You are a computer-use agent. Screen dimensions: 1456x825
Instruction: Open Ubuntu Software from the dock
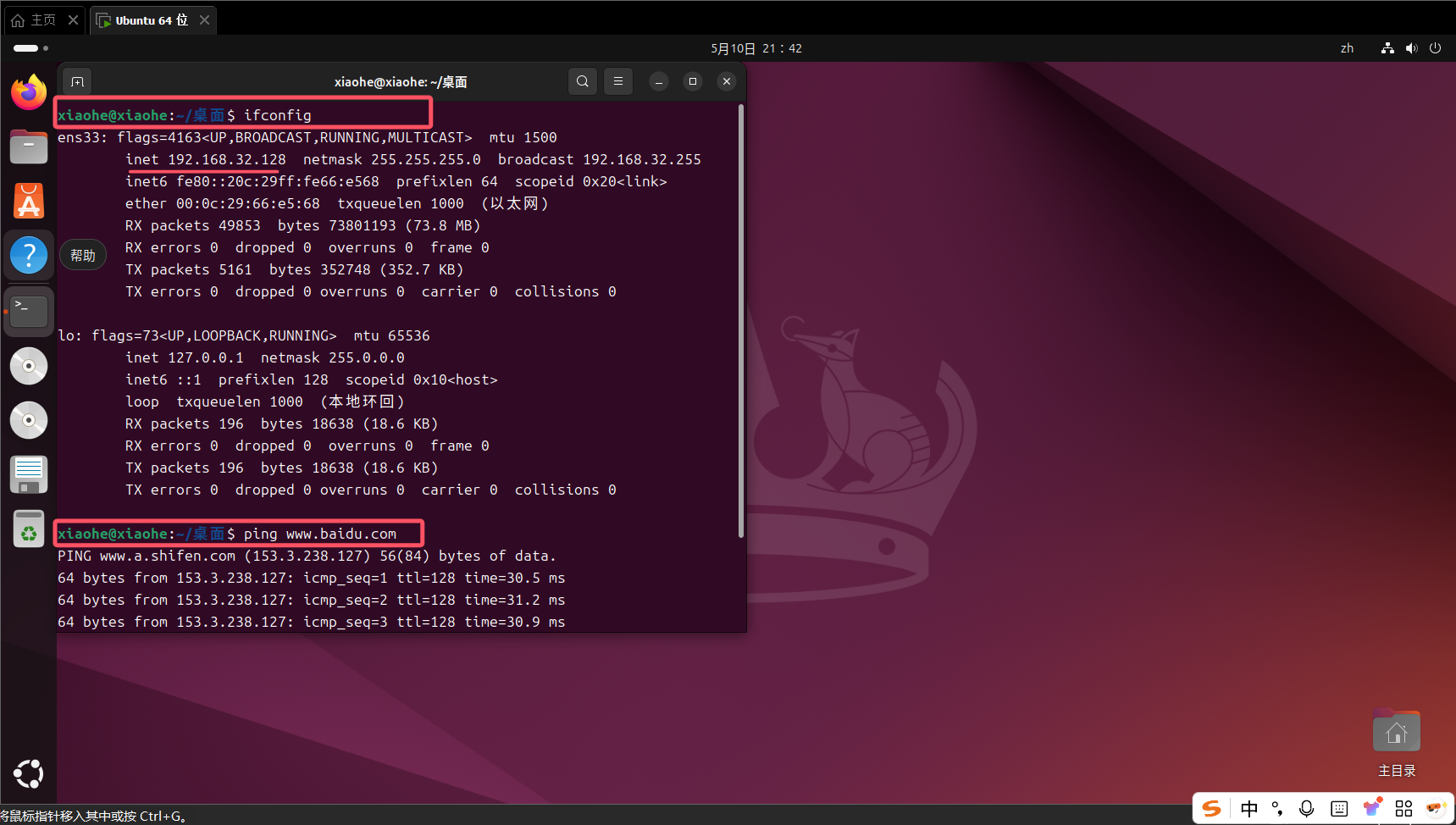(x=28, y=201)
